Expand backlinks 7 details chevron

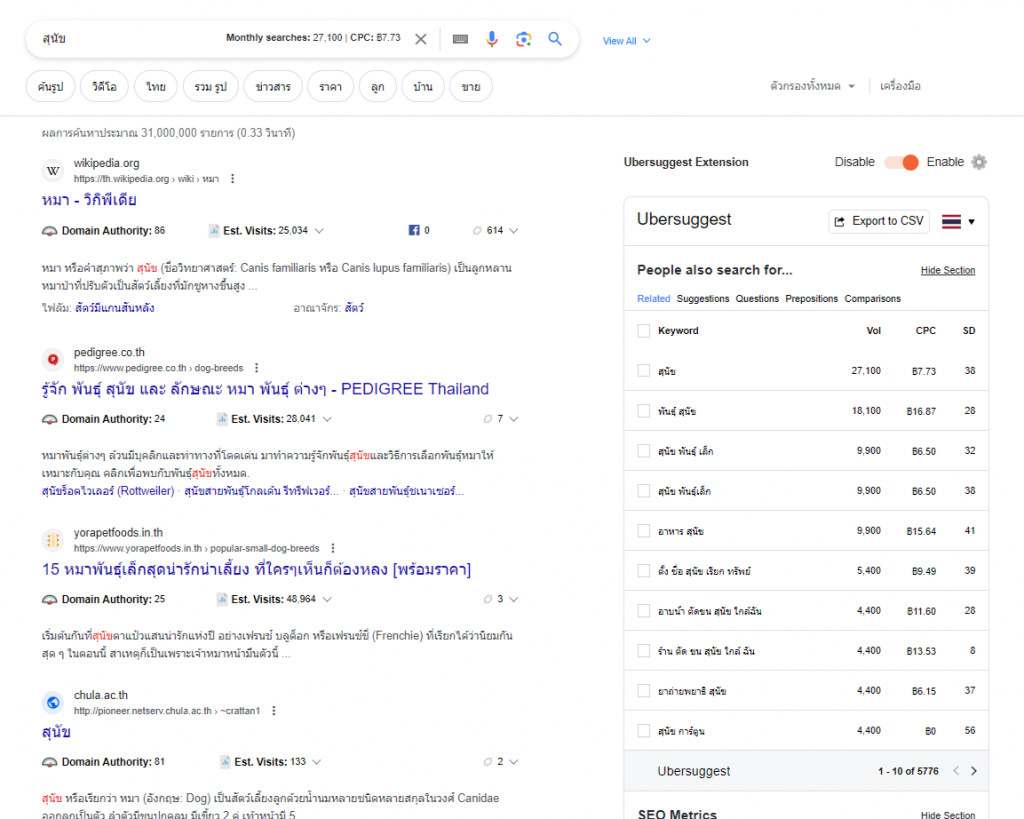click(514, 419)
